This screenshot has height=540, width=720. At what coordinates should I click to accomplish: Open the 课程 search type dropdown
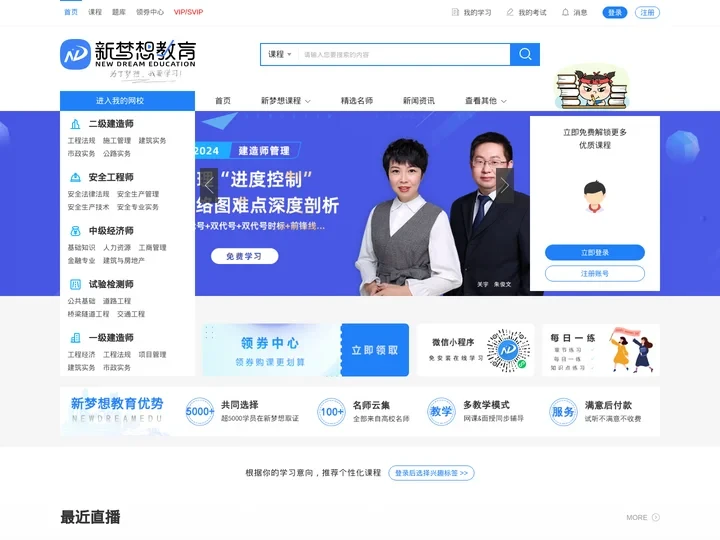pyautogui.click(x=280, y=54)
